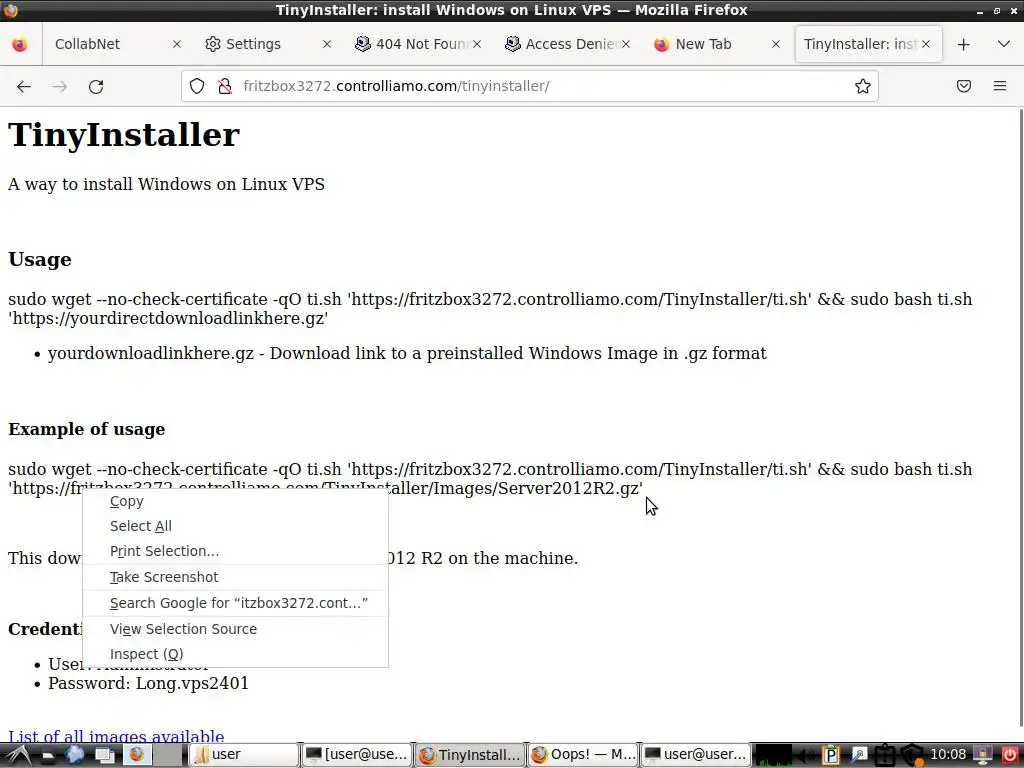
Task: Click the clipboard manager tray icon
Action: pos(884,755)
